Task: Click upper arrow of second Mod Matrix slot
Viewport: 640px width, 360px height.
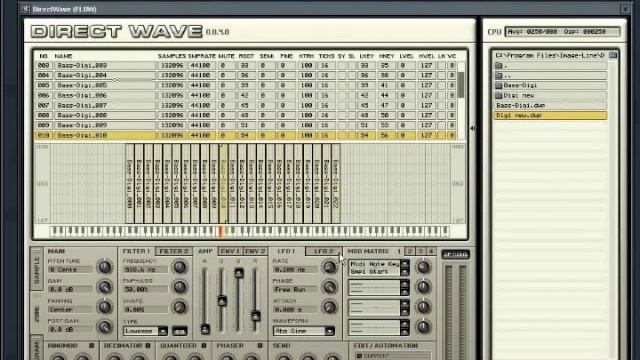Action: coord(404,284)
